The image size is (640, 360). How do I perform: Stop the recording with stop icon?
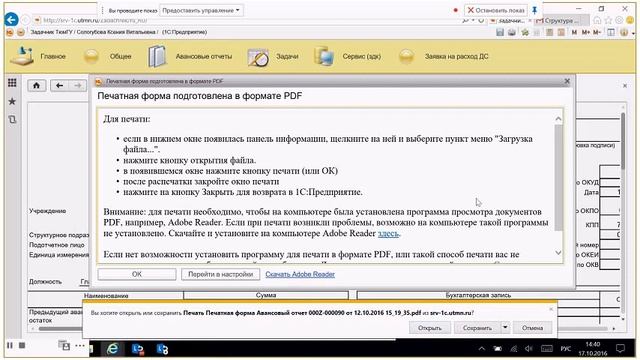22,345
